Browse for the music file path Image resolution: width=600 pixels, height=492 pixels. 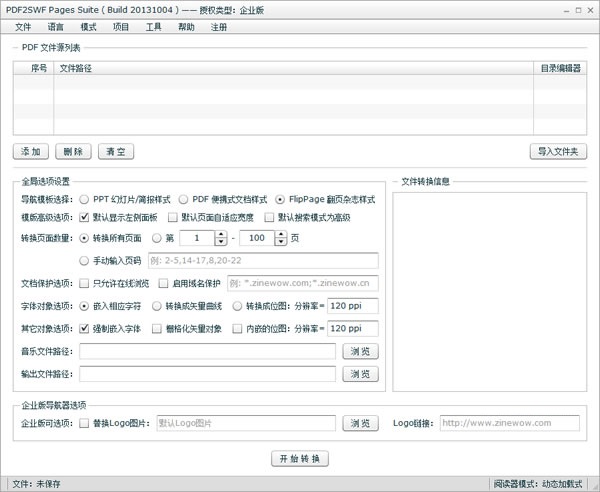[360, 351]
